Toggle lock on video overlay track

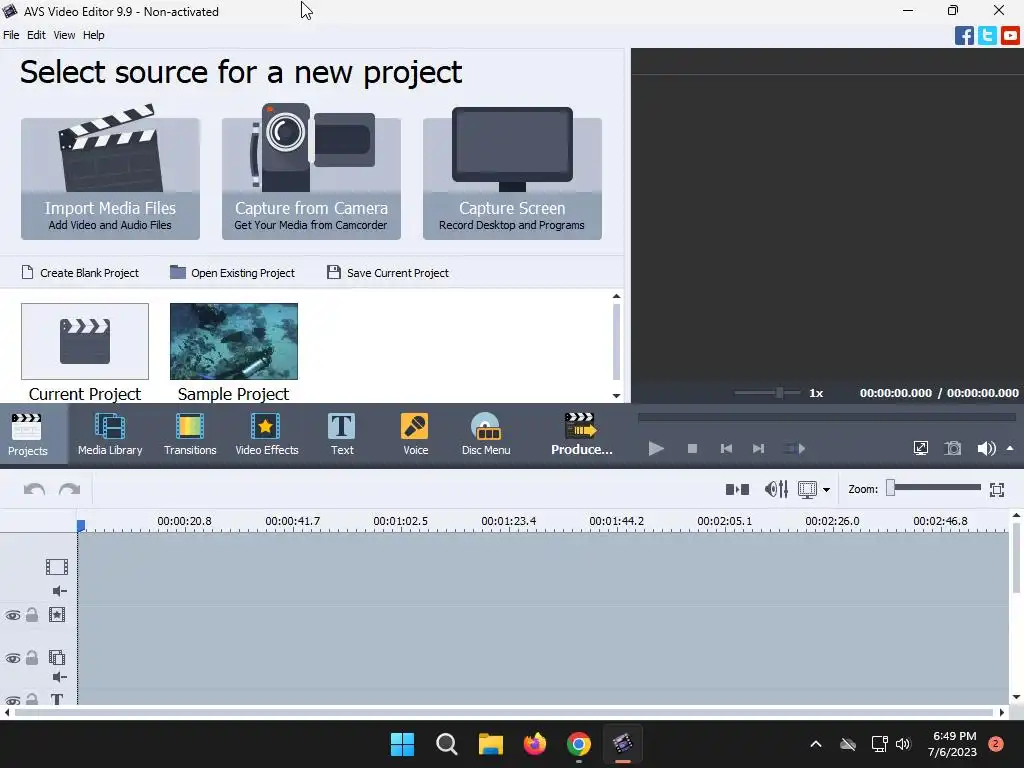(31, 658)
